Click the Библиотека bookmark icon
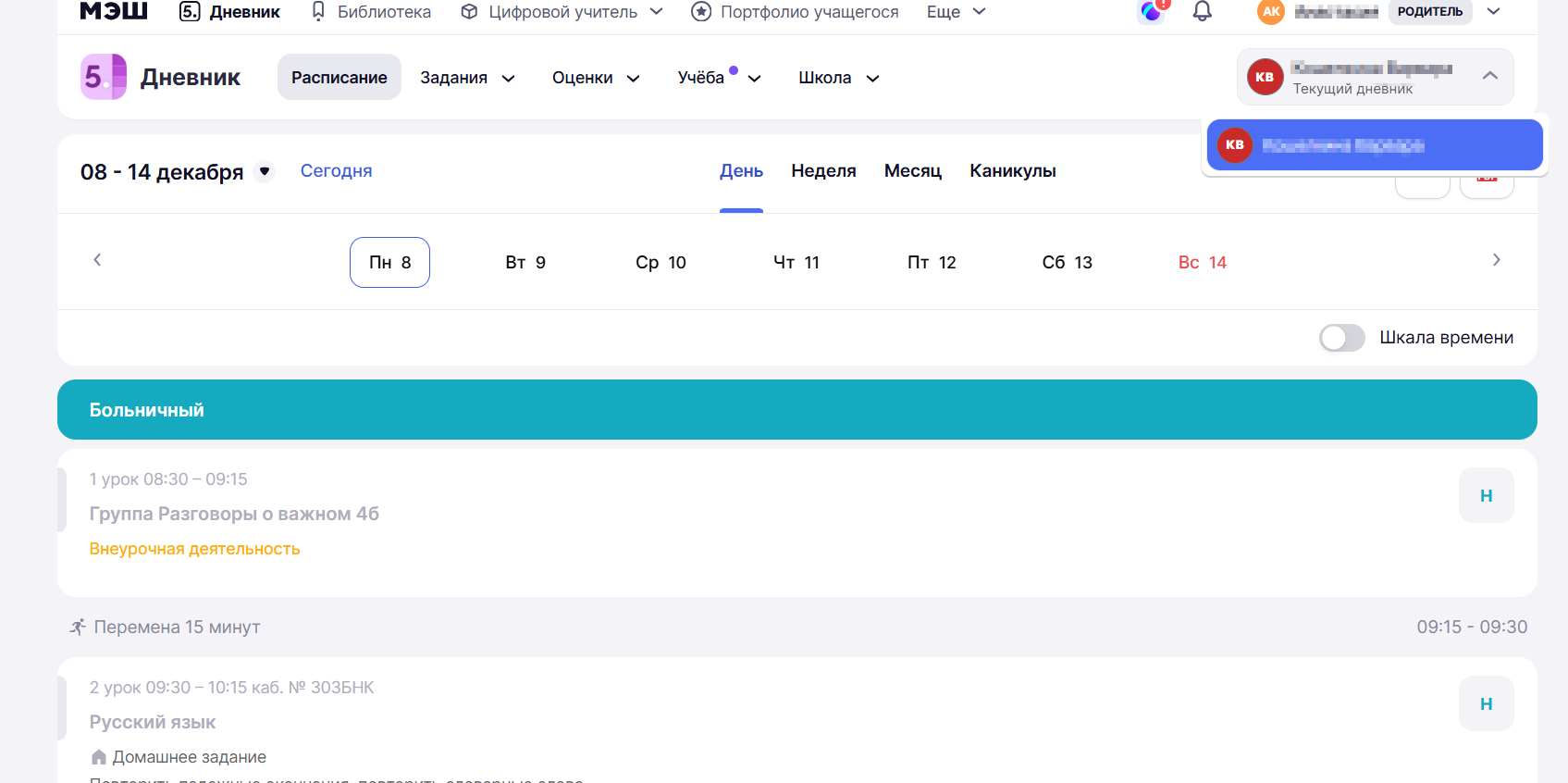1568x783 pixels. click(x=318, y=11)
